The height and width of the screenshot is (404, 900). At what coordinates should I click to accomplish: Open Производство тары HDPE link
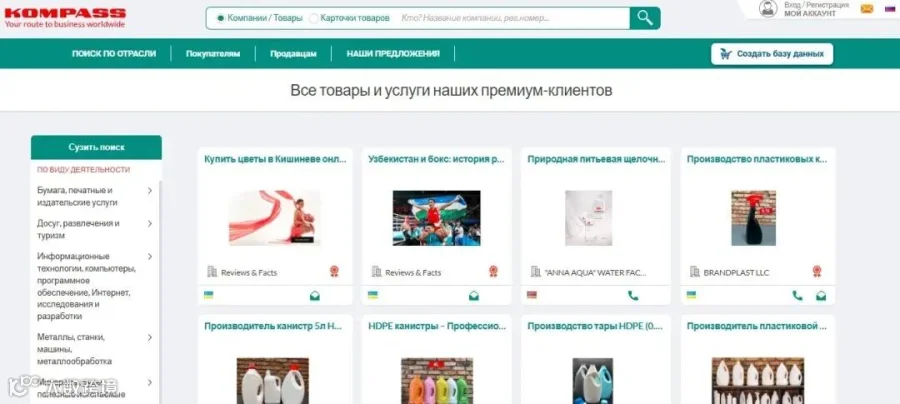[x=595, y=326]
